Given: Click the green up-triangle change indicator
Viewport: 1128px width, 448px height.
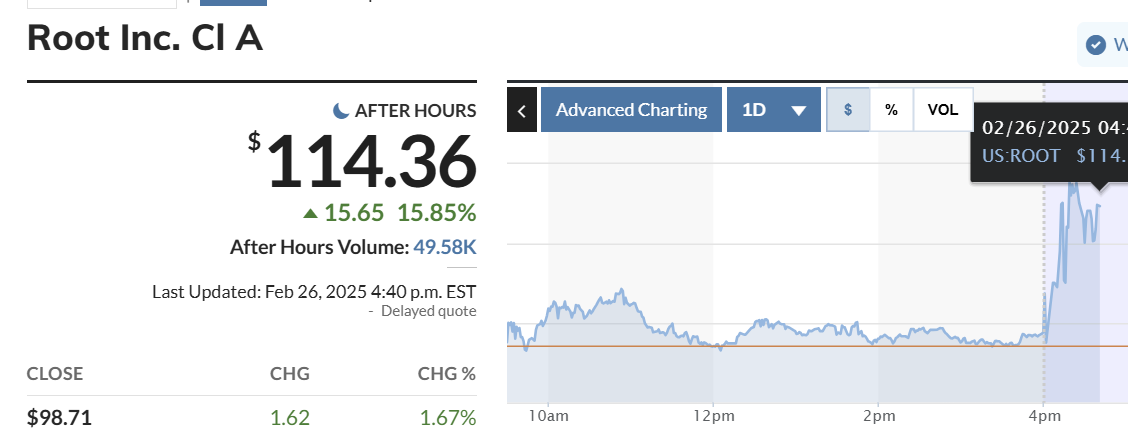Looking at the screenshot, I should pyautogui.click(x=311, y=213).
